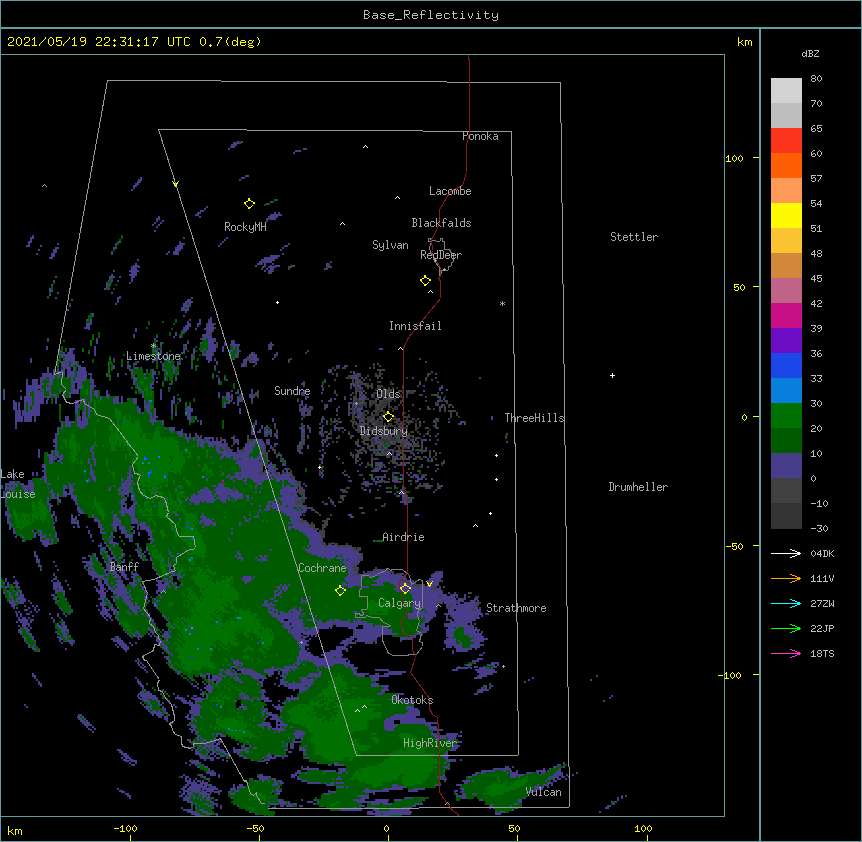Click the Limestone label
The width and height of the screenshot is (862, 842).
point(153,356)
